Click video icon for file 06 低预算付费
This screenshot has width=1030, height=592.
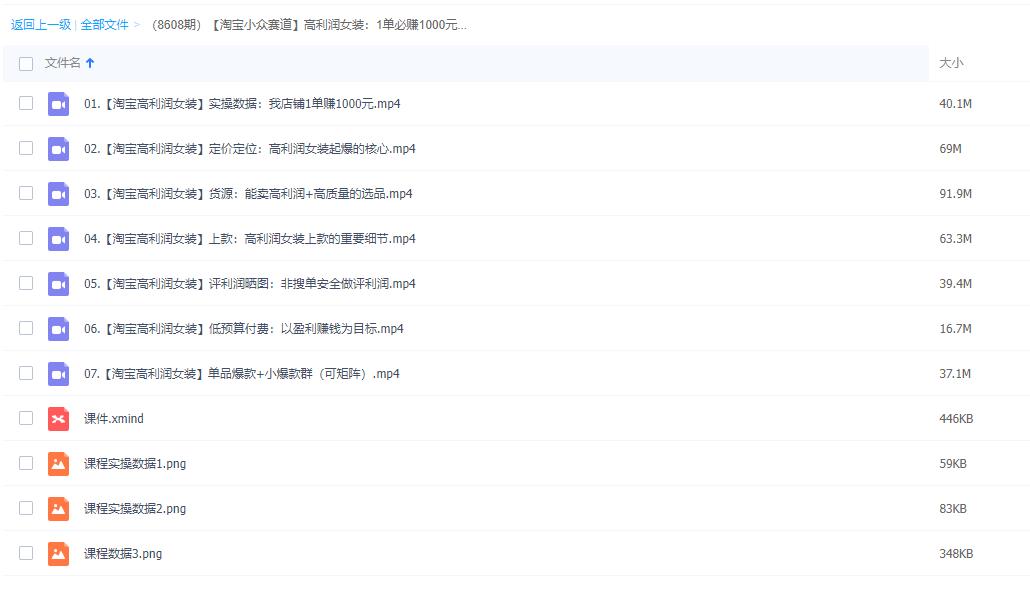58,329
